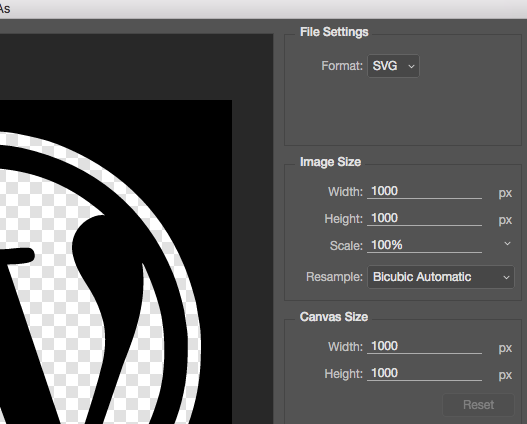Click the Canvas Size section heading
The image size is (527, 424).
point(334,317)
